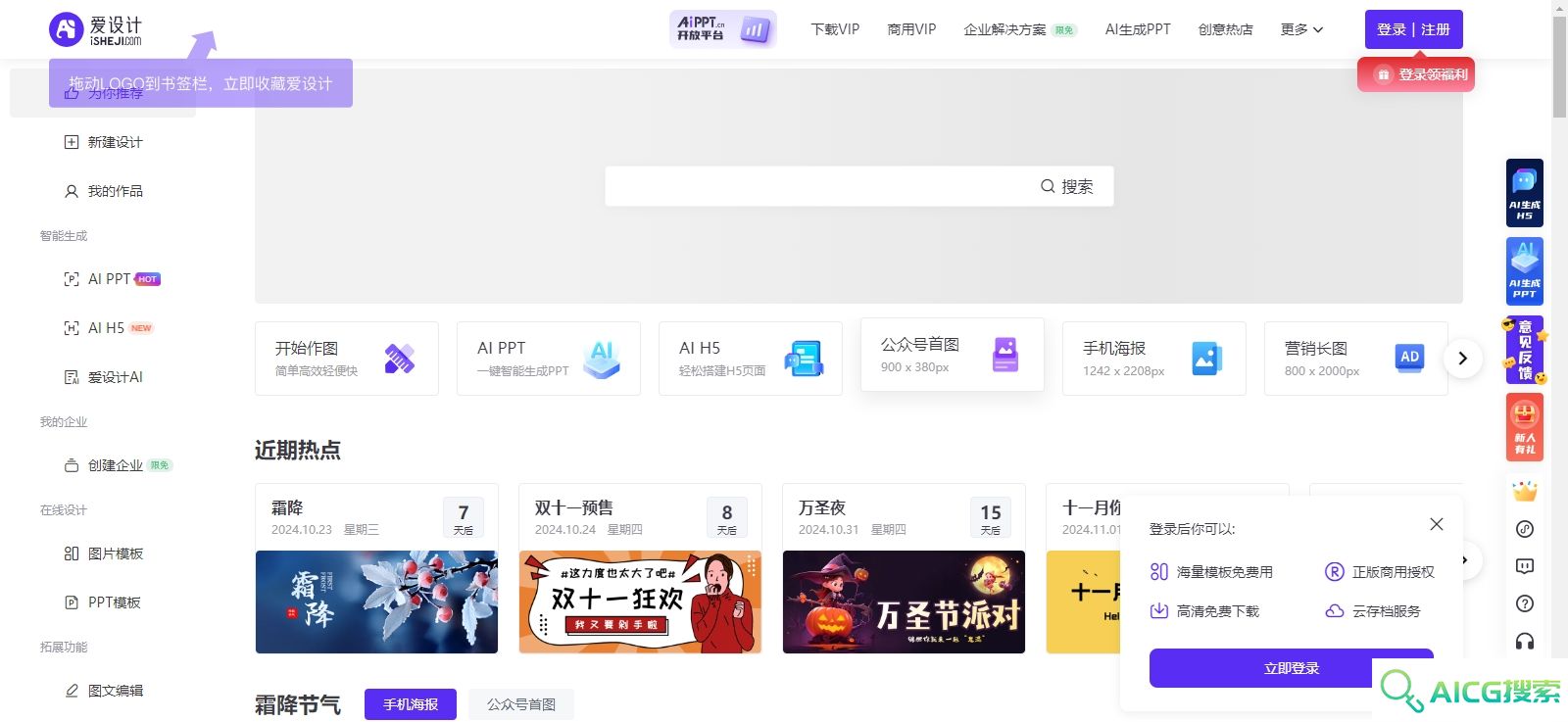The image size is (1568, 722).
Task: Open the 霜降 hotspot thumbnail
Action: point(376,602)
